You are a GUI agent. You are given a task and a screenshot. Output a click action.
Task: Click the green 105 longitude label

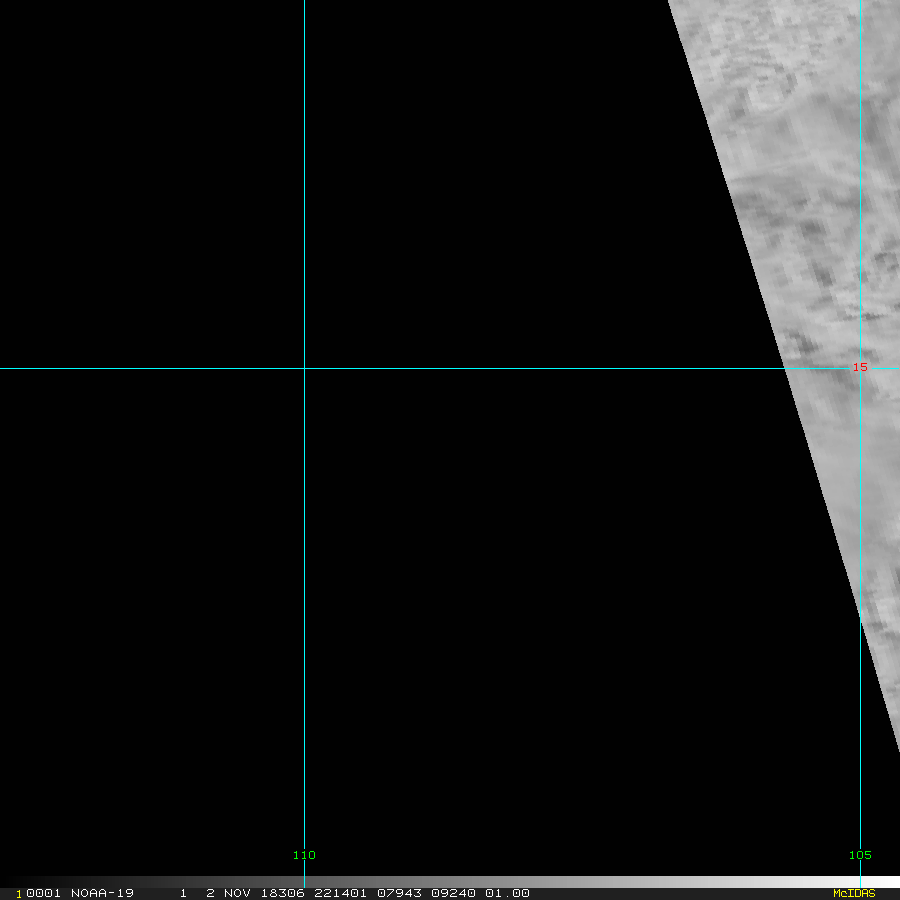pyautogui.click(x=860, y=855)
